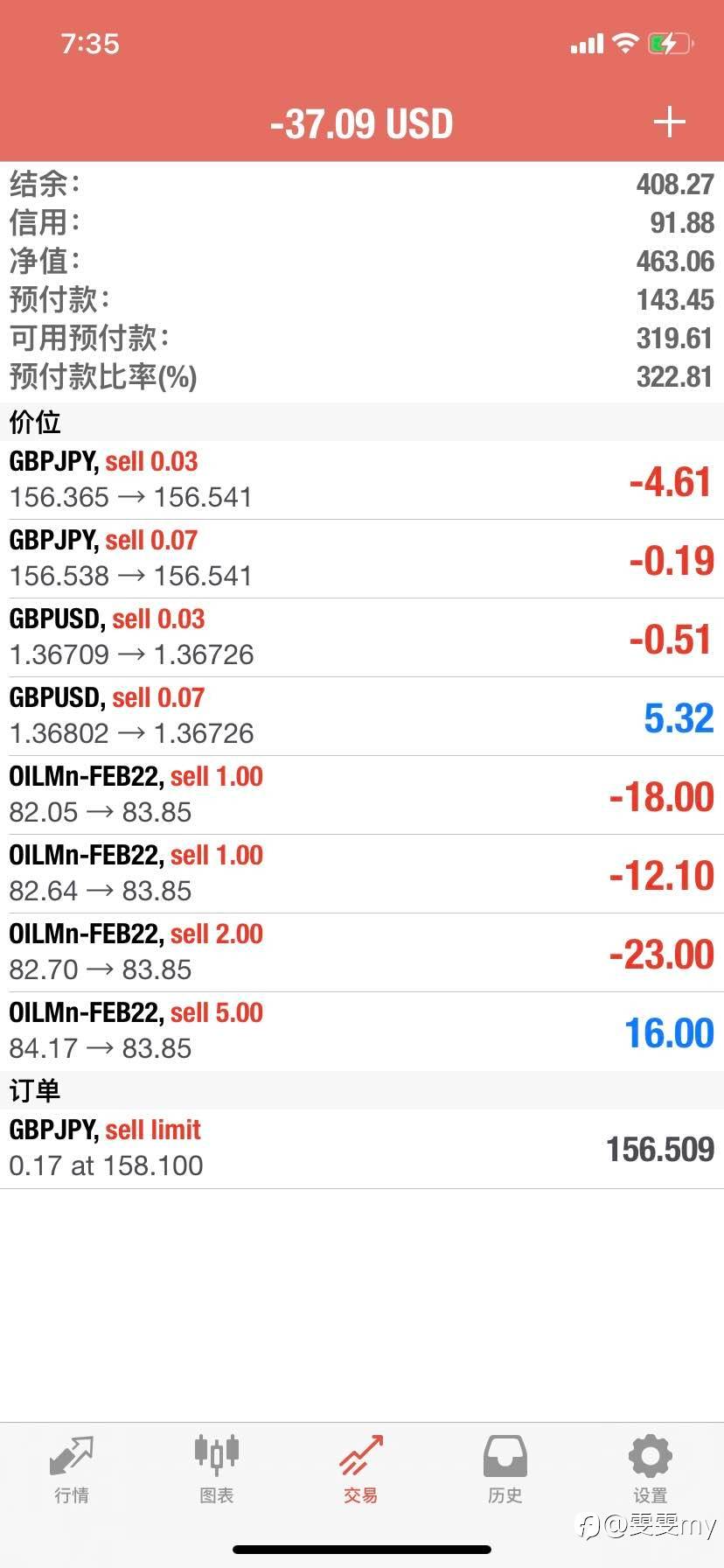
Task: Tap the battery charging status icon
Action: (670, 43)
